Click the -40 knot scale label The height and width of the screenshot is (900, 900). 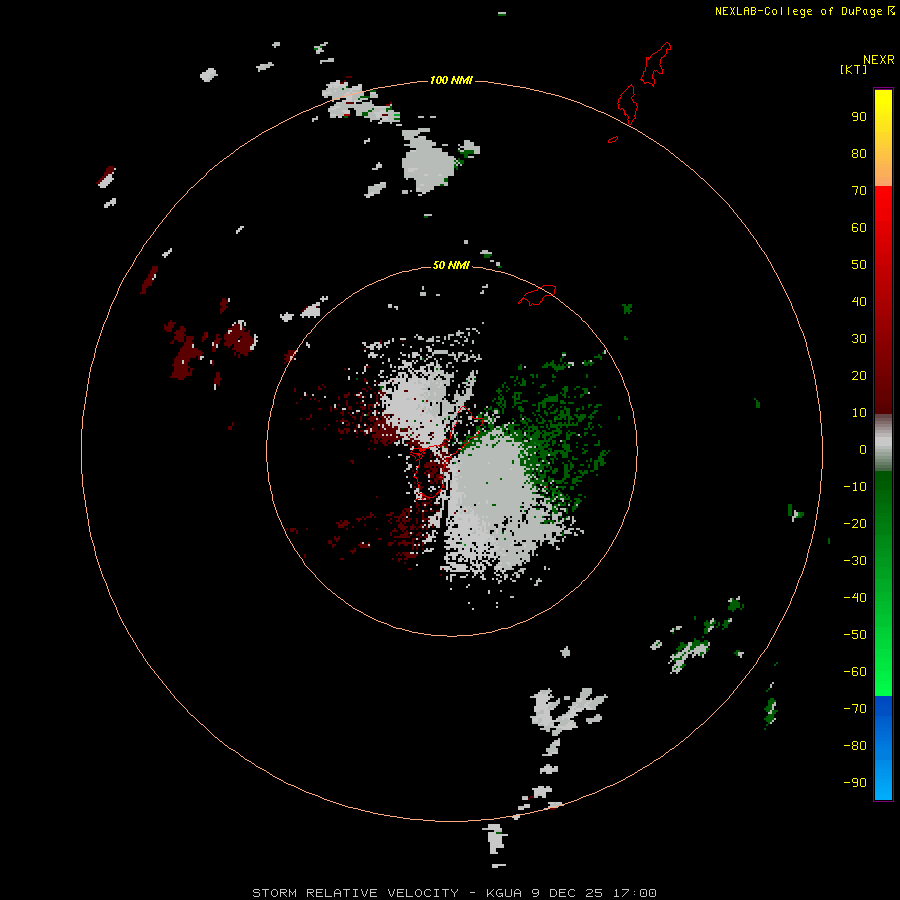click(x=855, y=598)
